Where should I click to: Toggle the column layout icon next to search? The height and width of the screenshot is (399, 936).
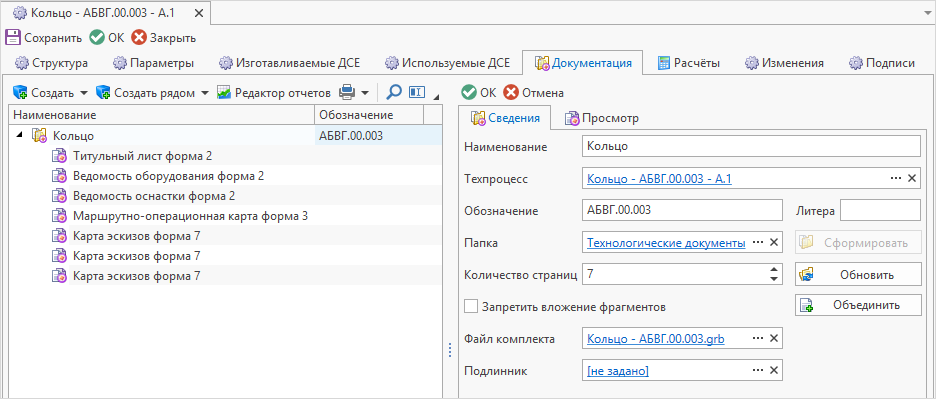[x=416, y=93]
